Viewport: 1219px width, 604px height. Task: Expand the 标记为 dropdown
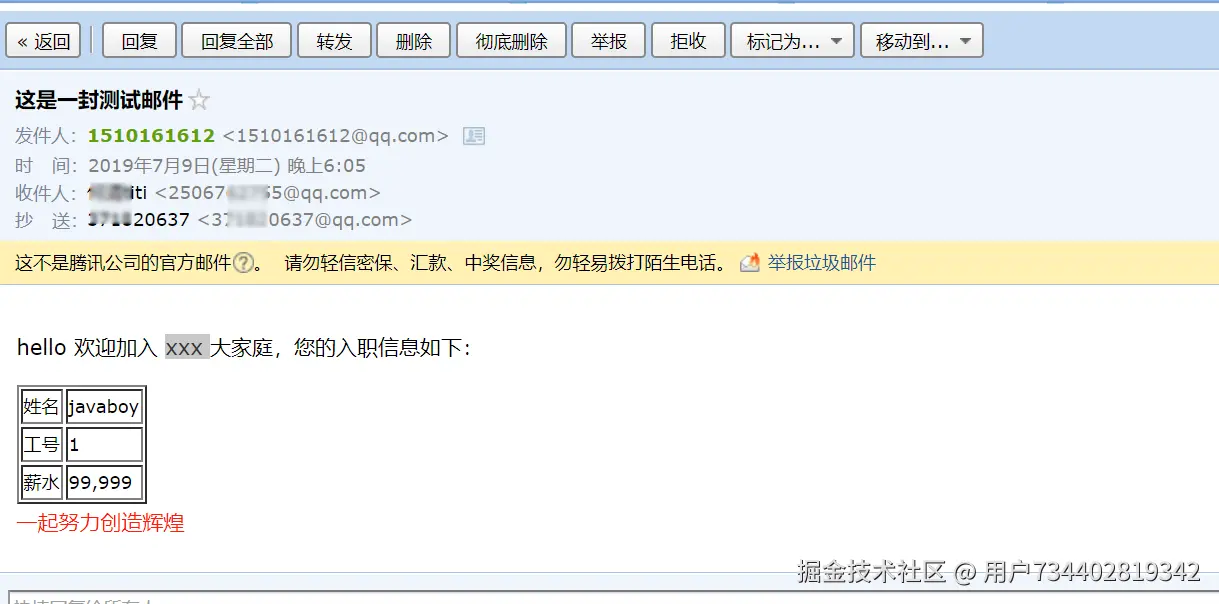tap(793, 41)
